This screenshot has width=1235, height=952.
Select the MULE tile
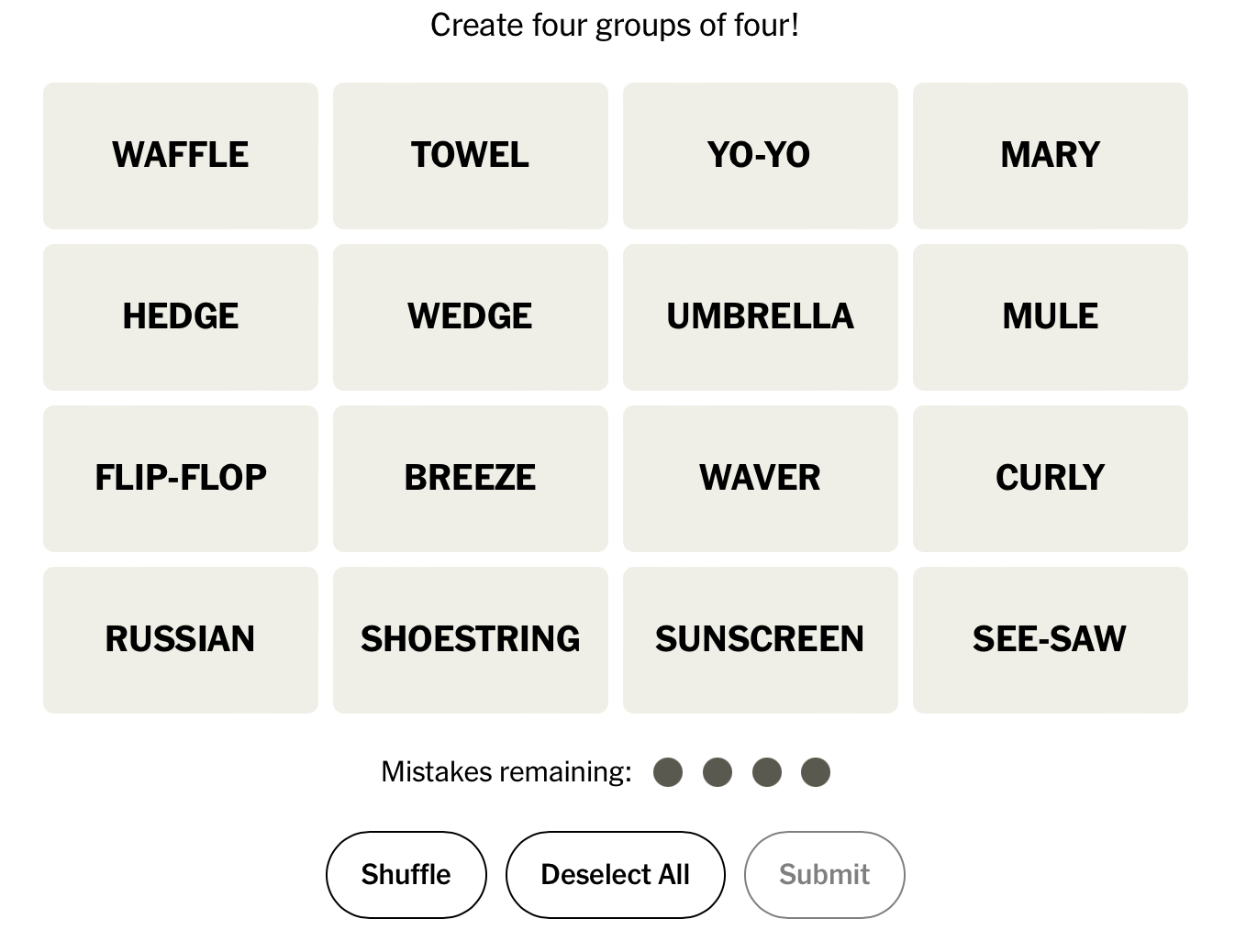point(1050,317)
